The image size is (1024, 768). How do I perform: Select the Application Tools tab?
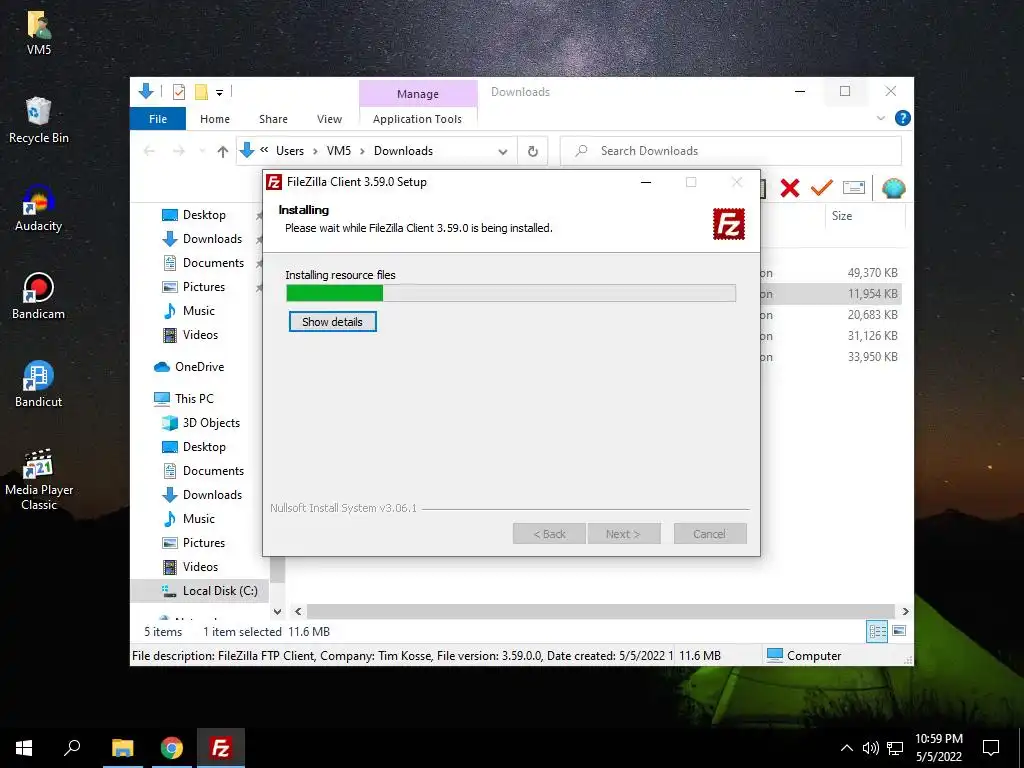417,119
